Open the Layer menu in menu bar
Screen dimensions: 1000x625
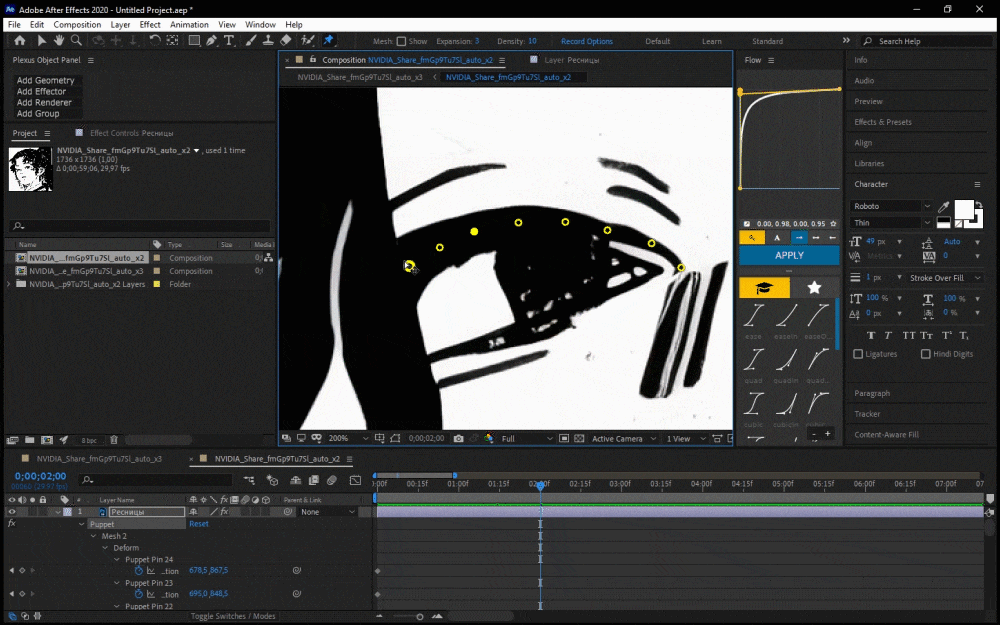pyautogui.click(x=120, y=25)
